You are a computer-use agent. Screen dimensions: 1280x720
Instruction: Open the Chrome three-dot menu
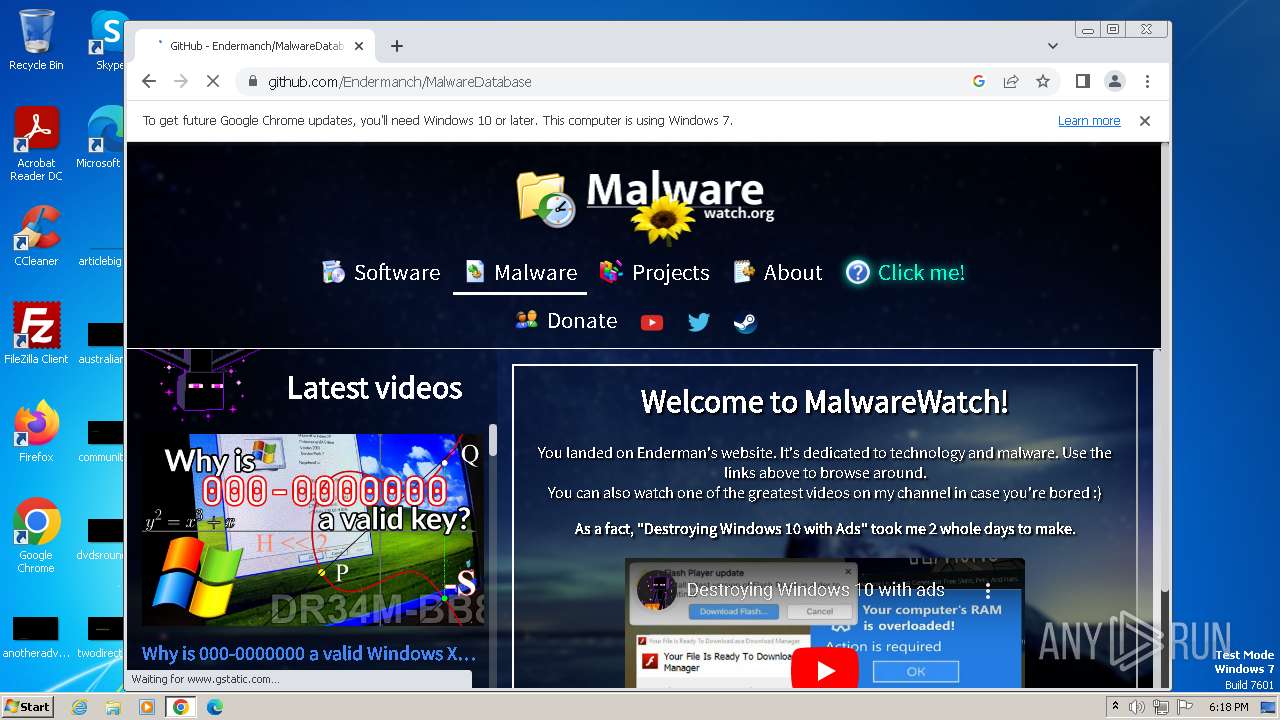pyautogui.click(x=1147, y=82)
